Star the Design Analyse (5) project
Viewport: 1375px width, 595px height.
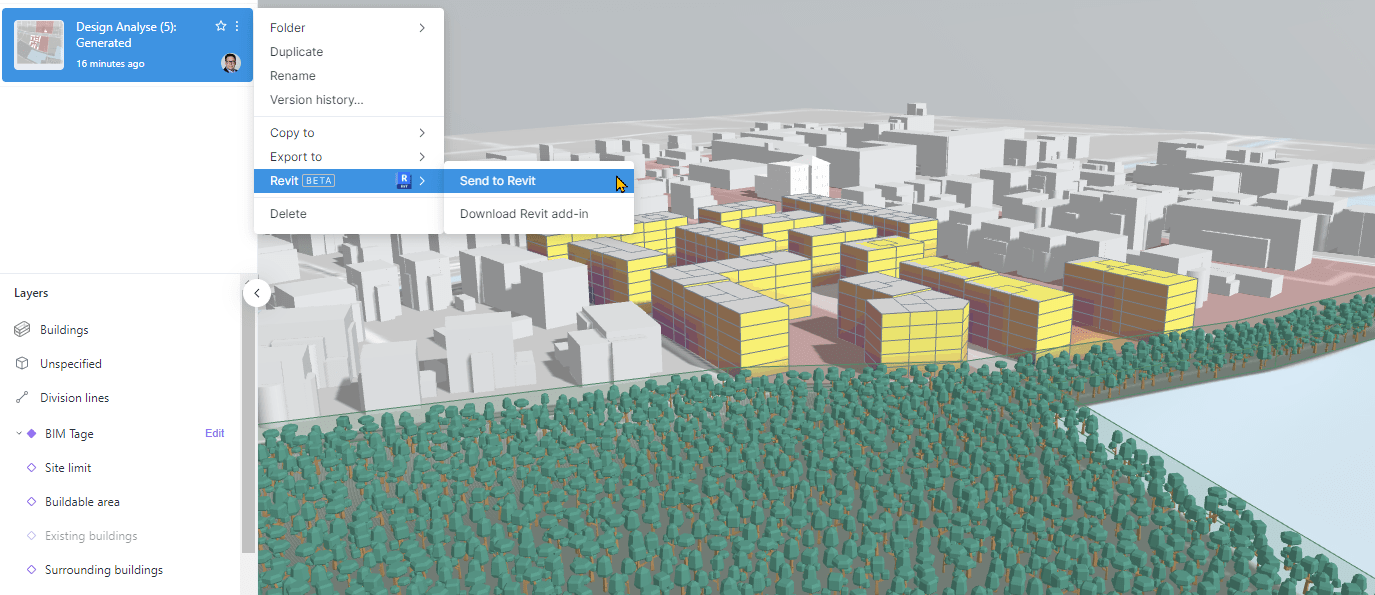219,26
